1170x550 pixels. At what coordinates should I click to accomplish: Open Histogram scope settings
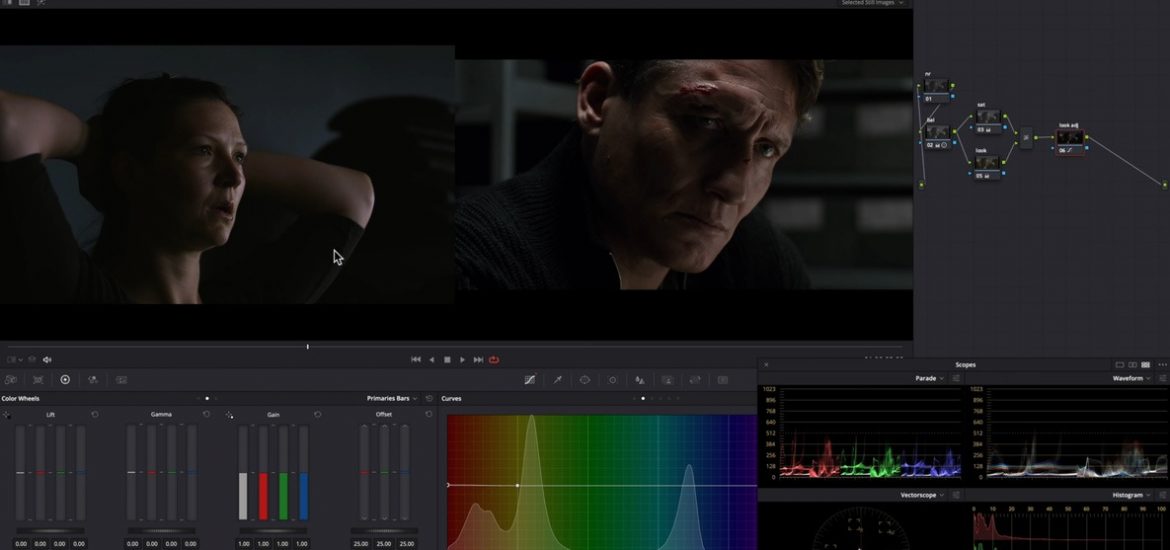(x=1162, y=495)
